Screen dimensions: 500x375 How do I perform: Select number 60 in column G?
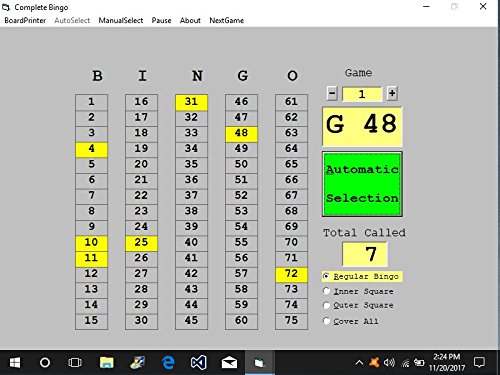coord(241,321)
